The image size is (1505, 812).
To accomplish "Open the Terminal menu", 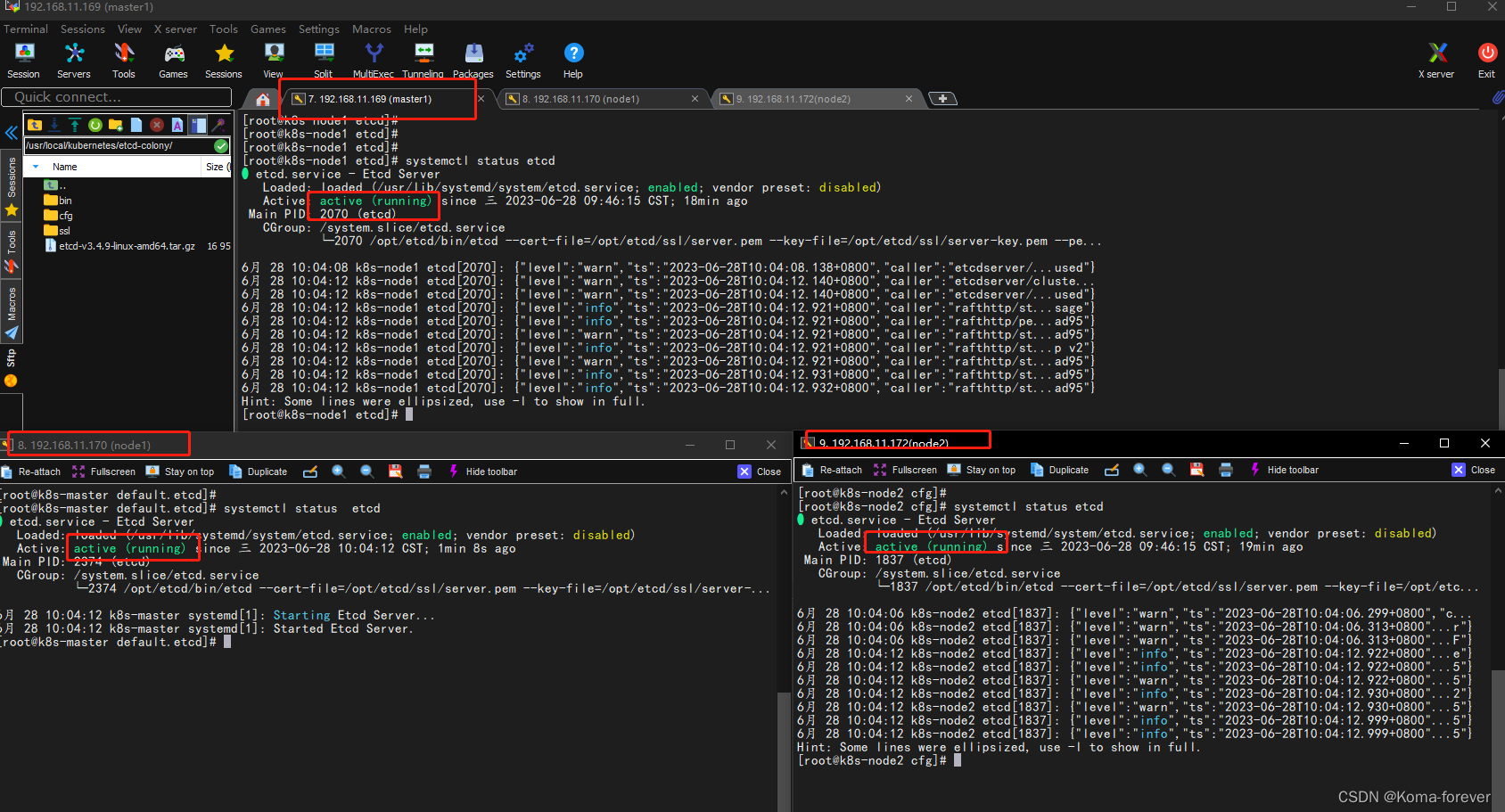I will (x=26, y=29).
